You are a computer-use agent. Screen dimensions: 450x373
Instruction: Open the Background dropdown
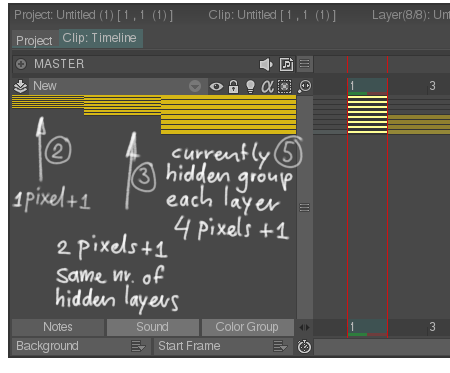pyautogui.click(x=81, y=346)
